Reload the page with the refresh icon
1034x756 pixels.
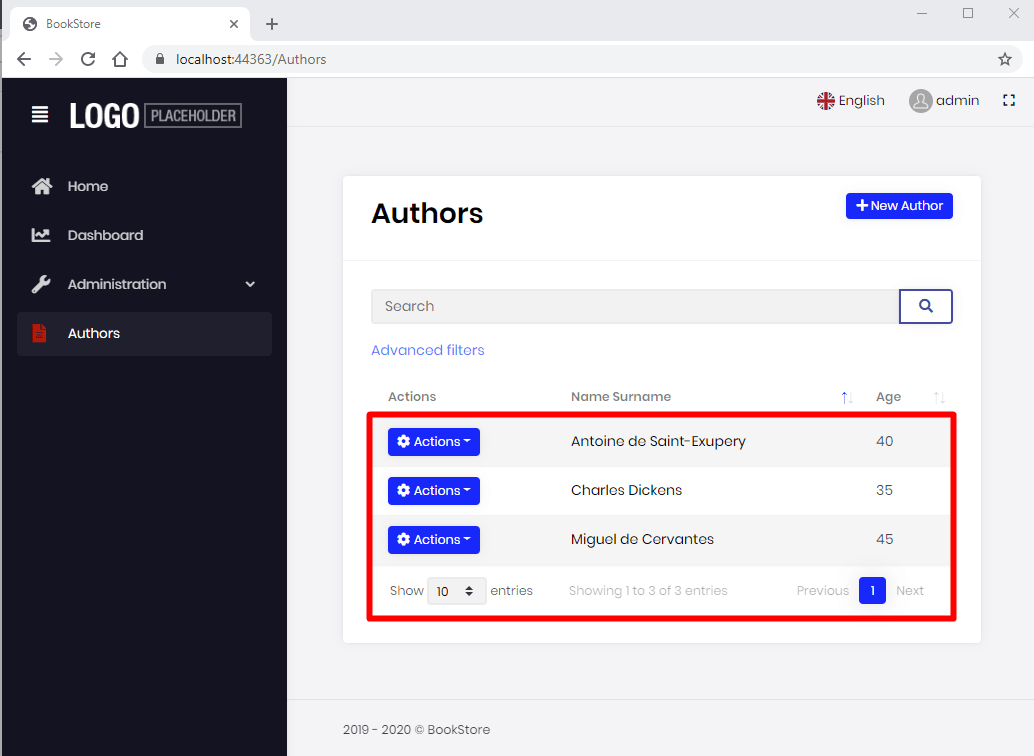(88, 59)
